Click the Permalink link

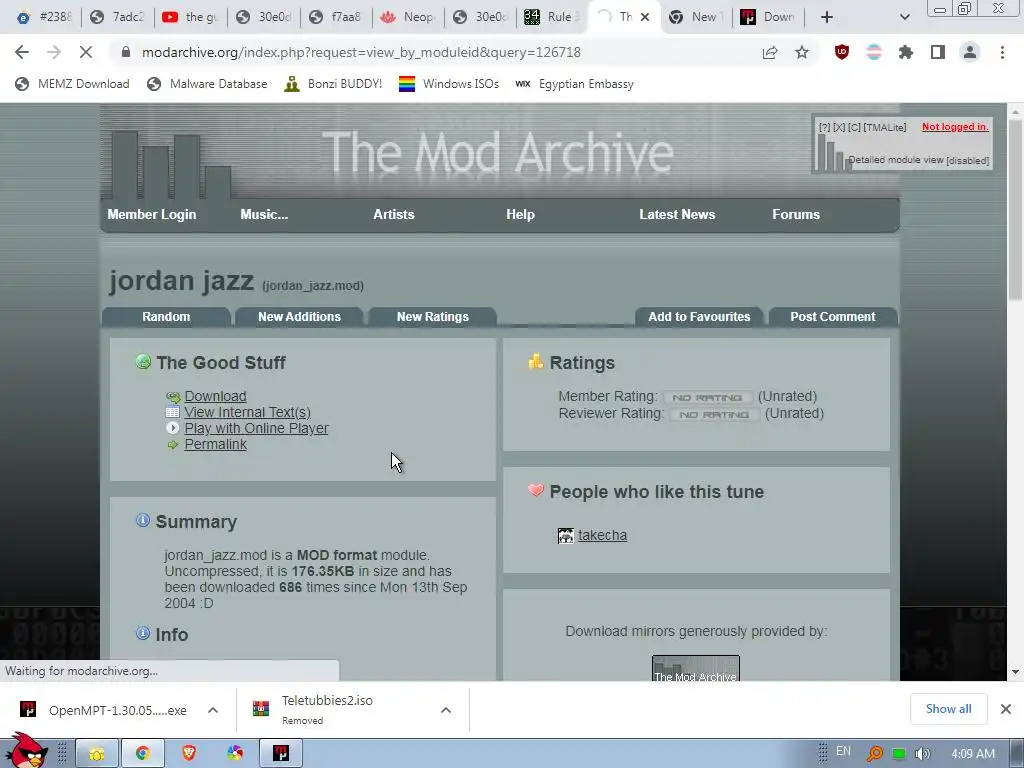[x=216, y=444]
